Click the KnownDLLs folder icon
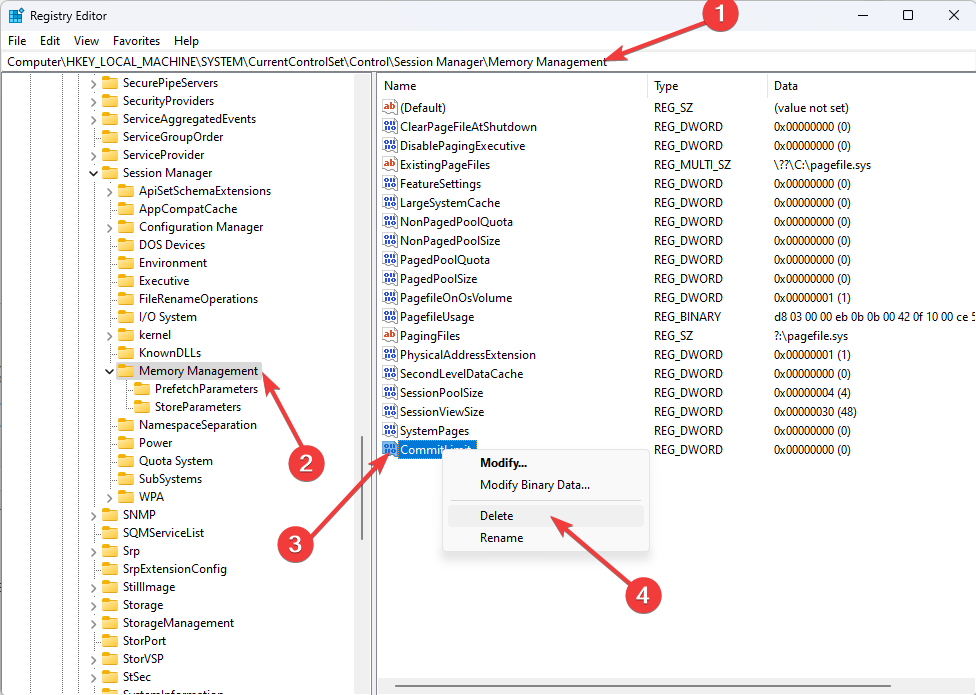976x695 pixels. (x=126, y=353)
